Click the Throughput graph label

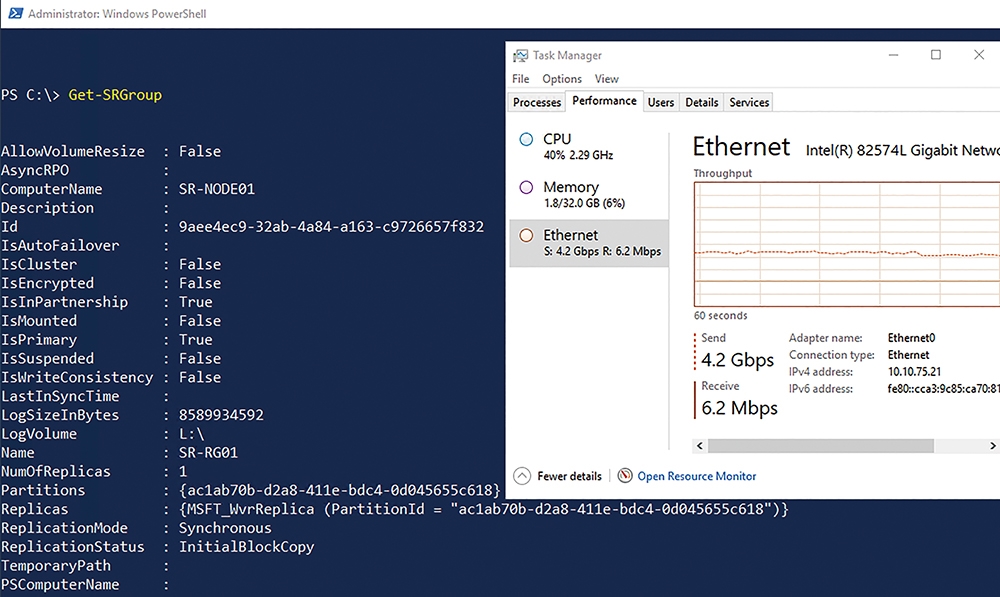[x=723, y=173]
